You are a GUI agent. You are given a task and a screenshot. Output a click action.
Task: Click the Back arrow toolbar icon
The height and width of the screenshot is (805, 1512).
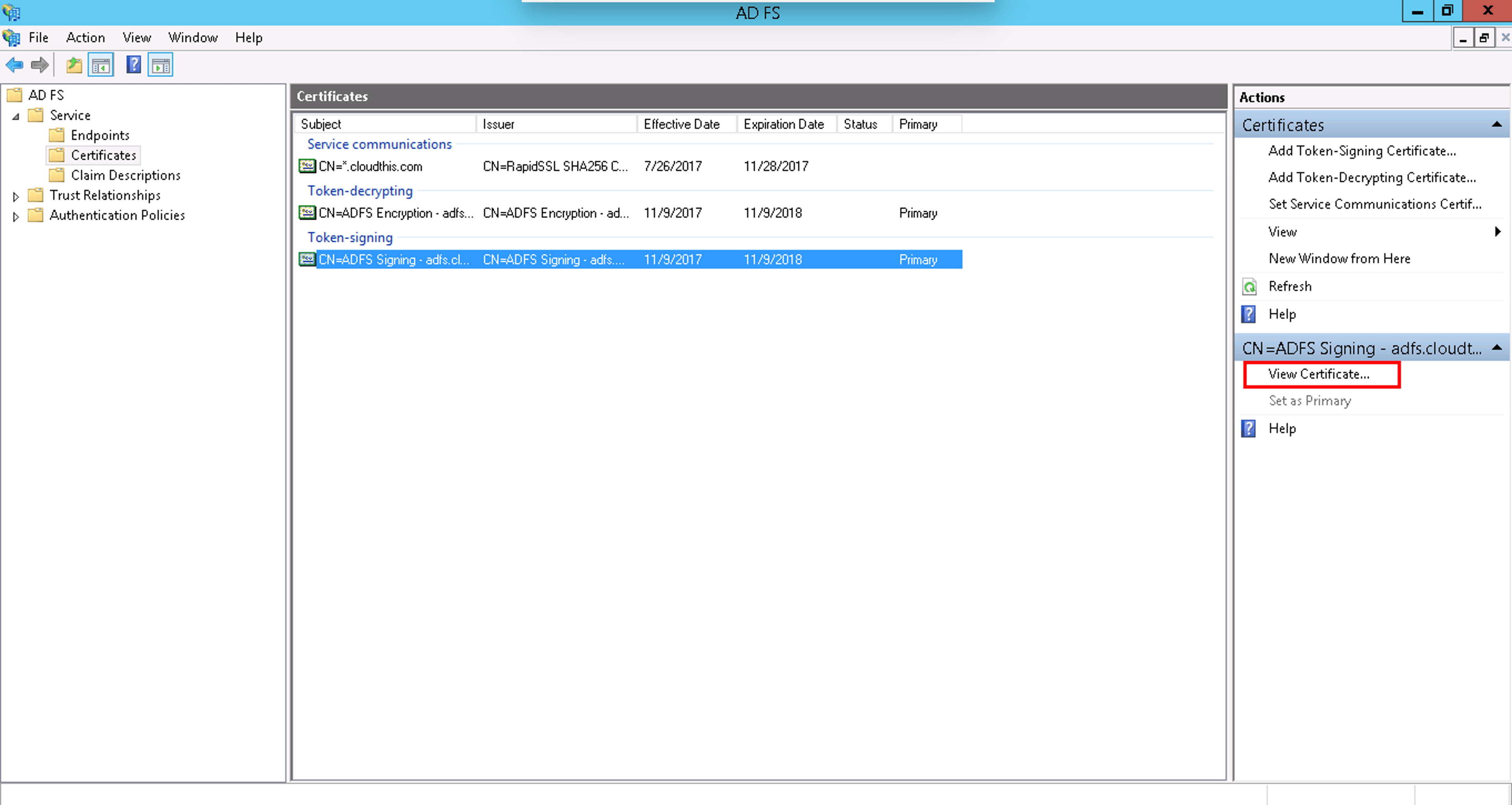(x=14, y=65)
